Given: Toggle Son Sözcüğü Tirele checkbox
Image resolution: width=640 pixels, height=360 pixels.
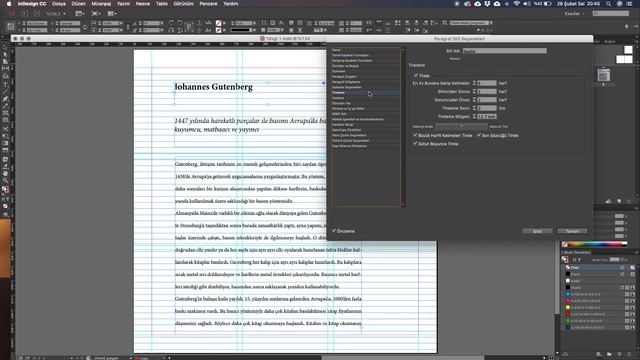Looking at the screenshot, I should click(x=479, y=135).
